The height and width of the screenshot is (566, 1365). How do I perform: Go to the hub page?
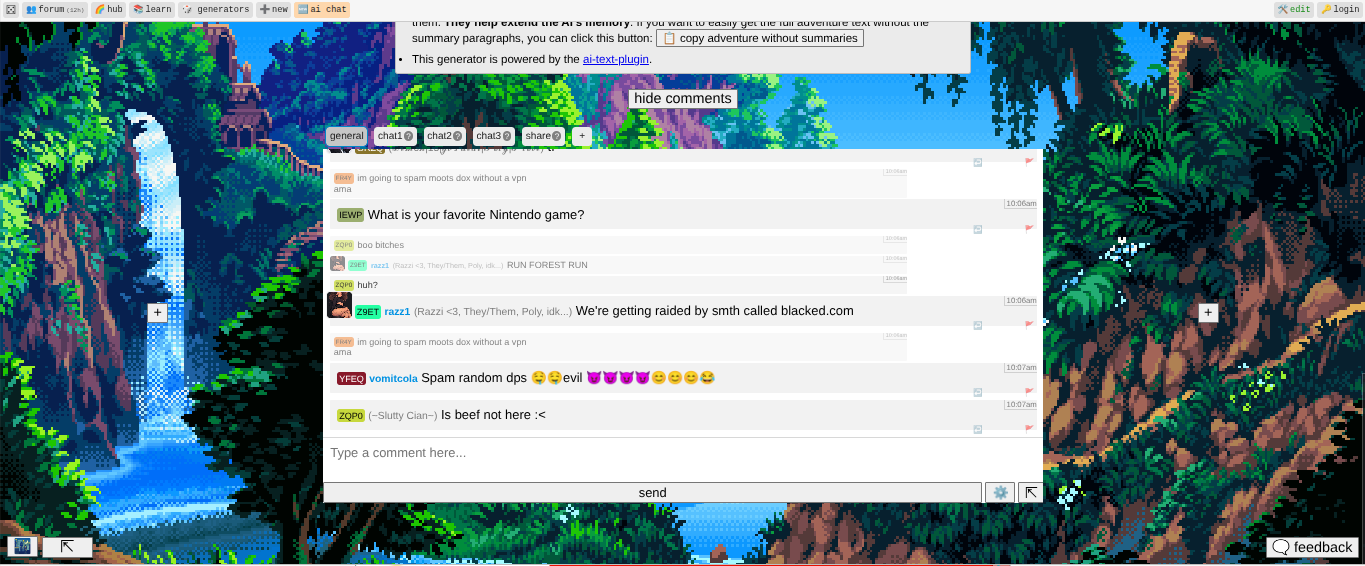pyautogui.click(x=108, y=9)
